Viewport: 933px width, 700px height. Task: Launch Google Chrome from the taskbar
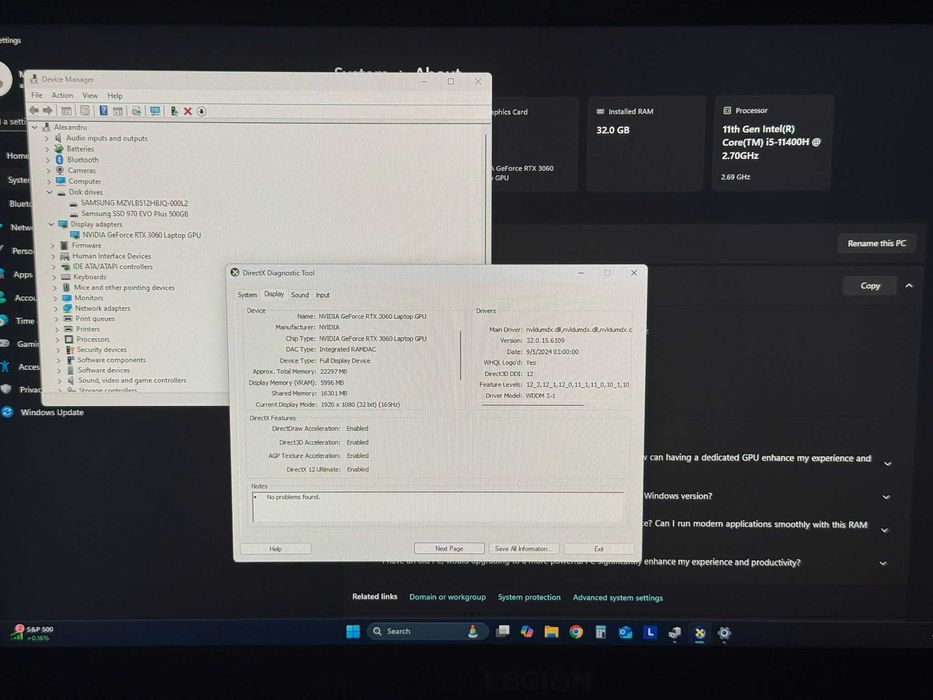(x=576, y=632)
